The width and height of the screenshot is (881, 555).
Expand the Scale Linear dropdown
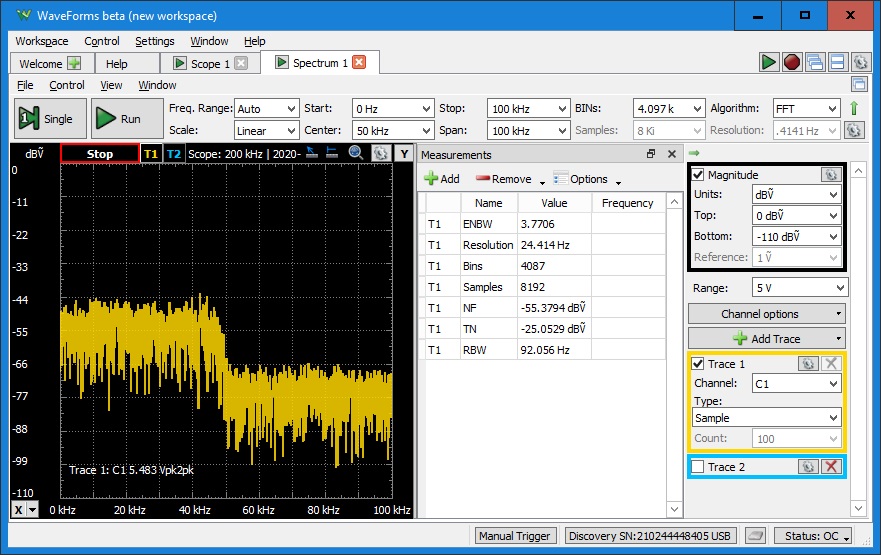click(x=265, y=130)
